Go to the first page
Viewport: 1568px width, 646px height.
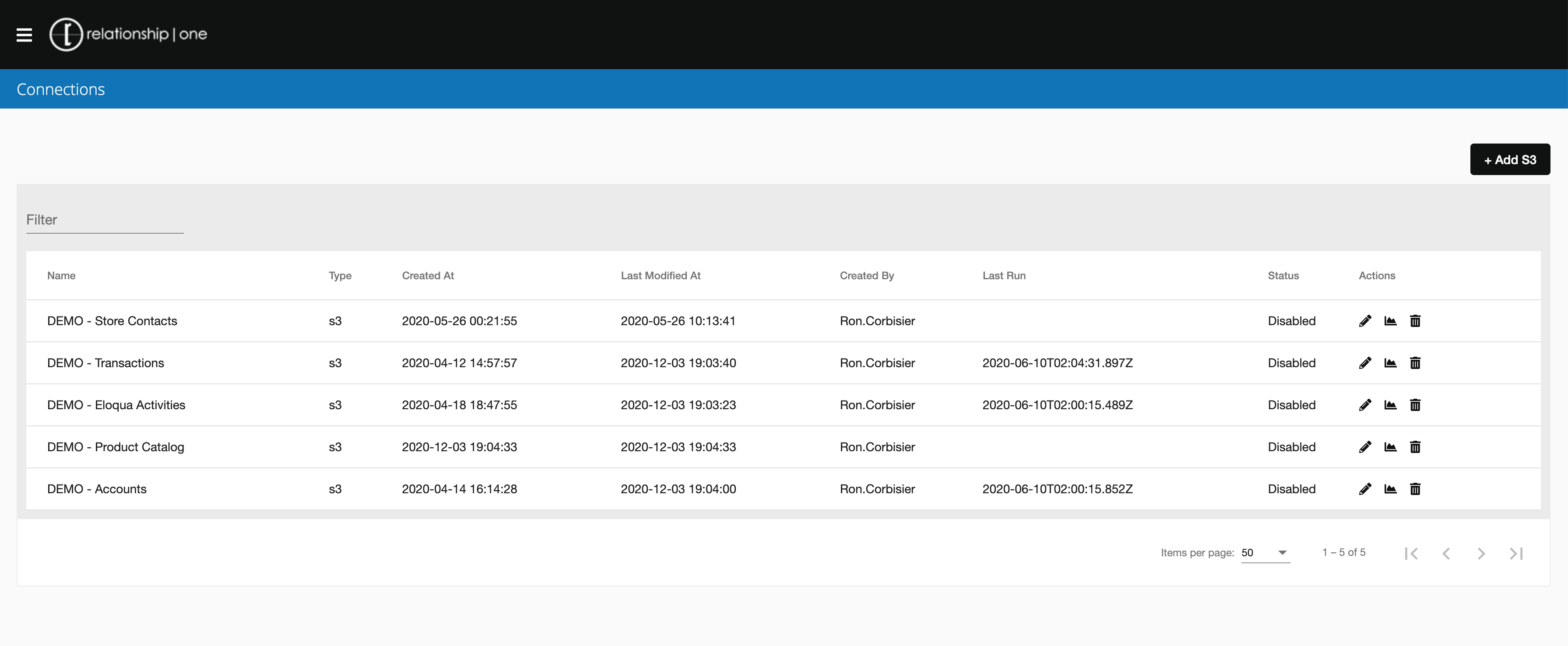click(x=1412, y=554)
